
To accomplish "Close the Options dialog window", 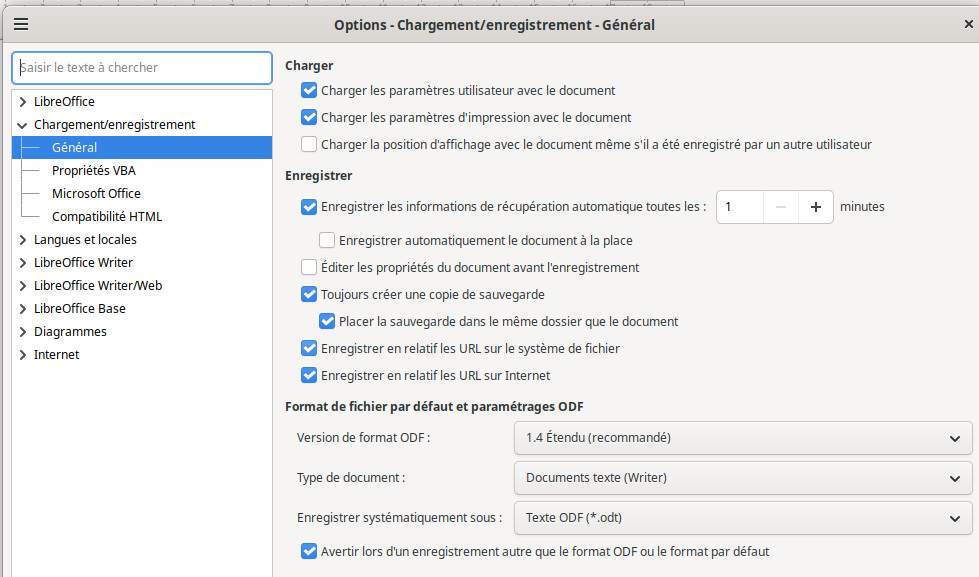I will [x=954, y=25].
